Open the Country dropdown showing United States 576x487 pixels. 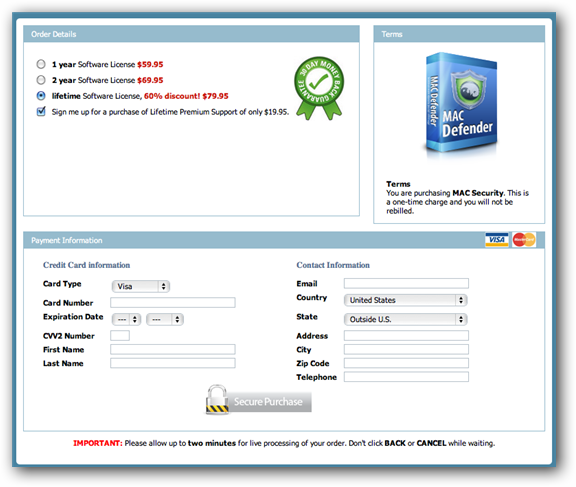(406, 300)
